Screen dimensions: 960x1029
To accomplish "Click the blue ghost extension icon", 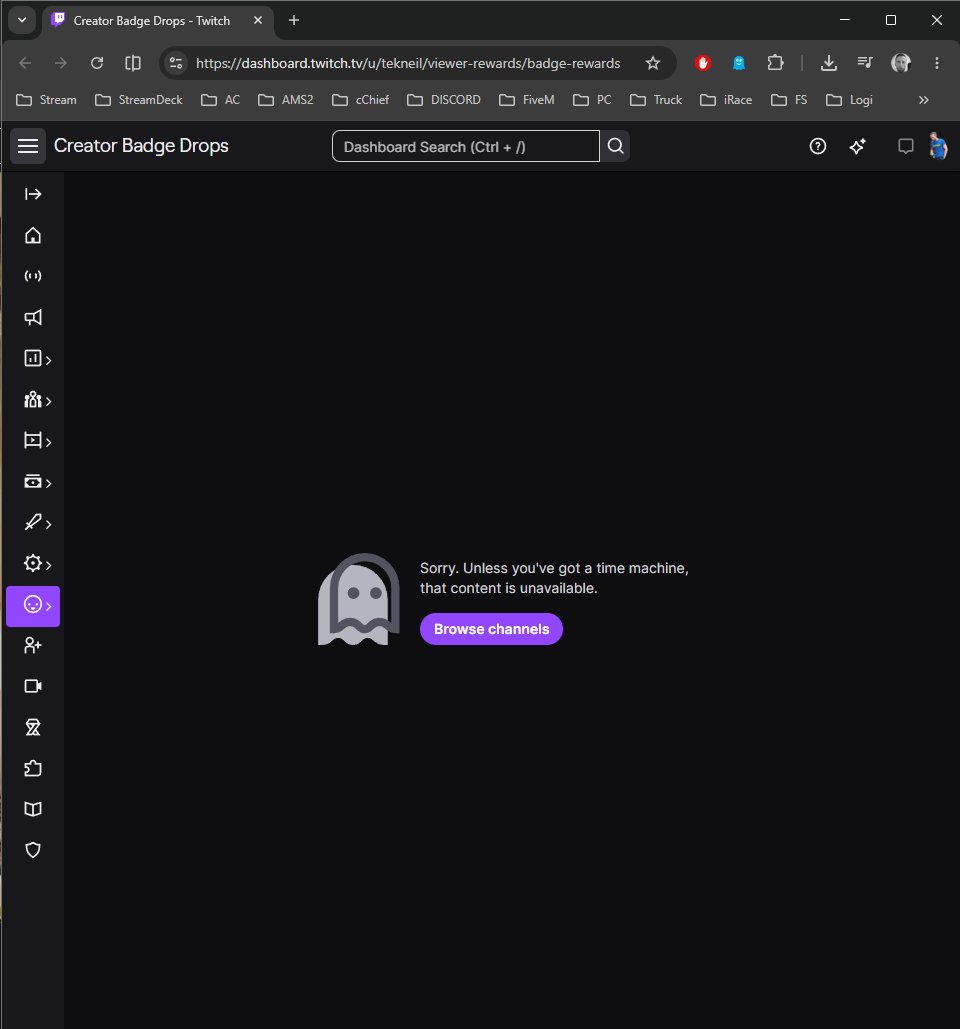I will pos(739,63).
